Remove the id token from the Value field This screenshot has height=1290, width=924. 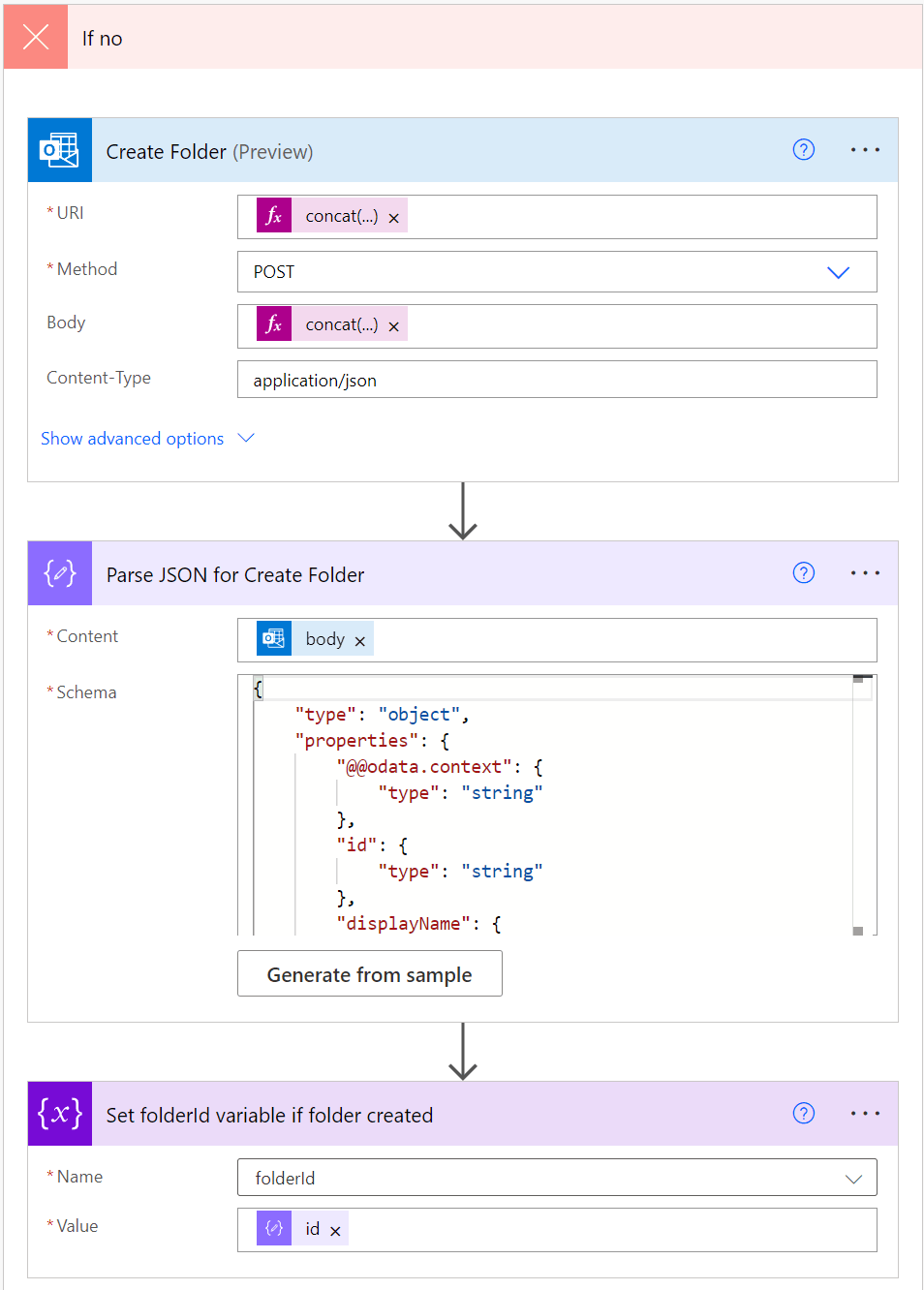[335, 1229]
